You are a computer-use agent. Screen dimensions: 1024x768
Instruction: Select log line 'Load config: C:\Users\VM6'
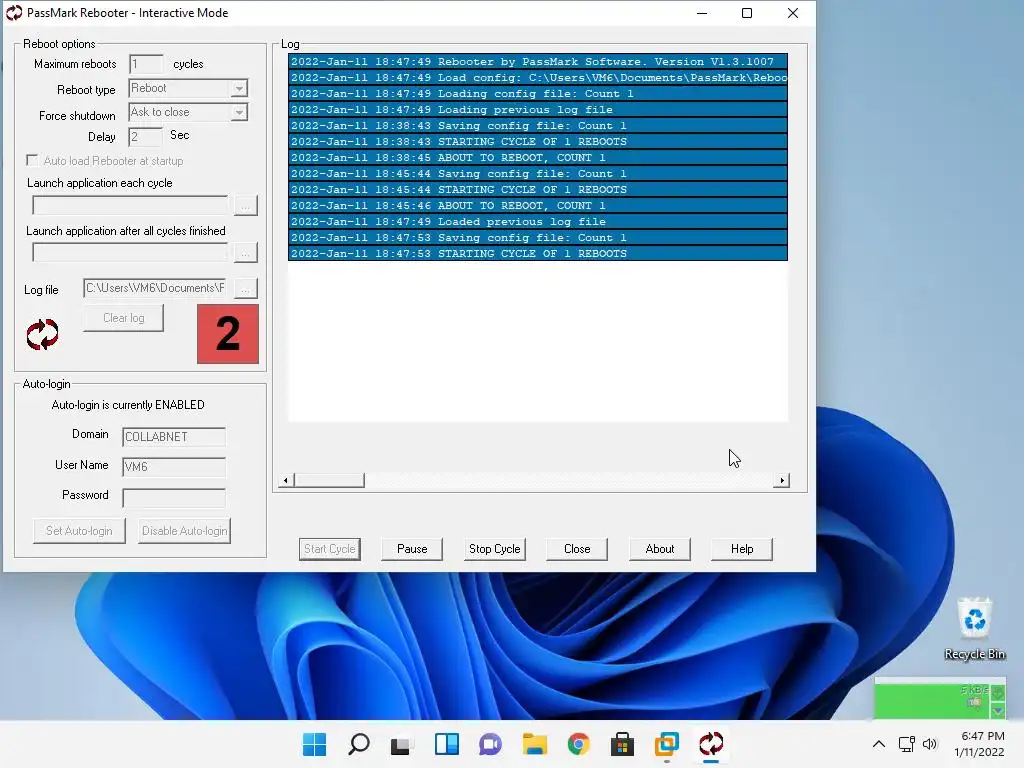(x=537, y=78)
